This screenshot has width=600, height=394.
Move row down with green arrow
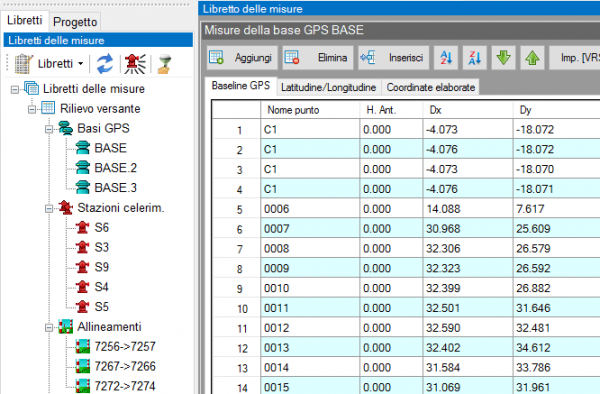click(x=503, y=58)
